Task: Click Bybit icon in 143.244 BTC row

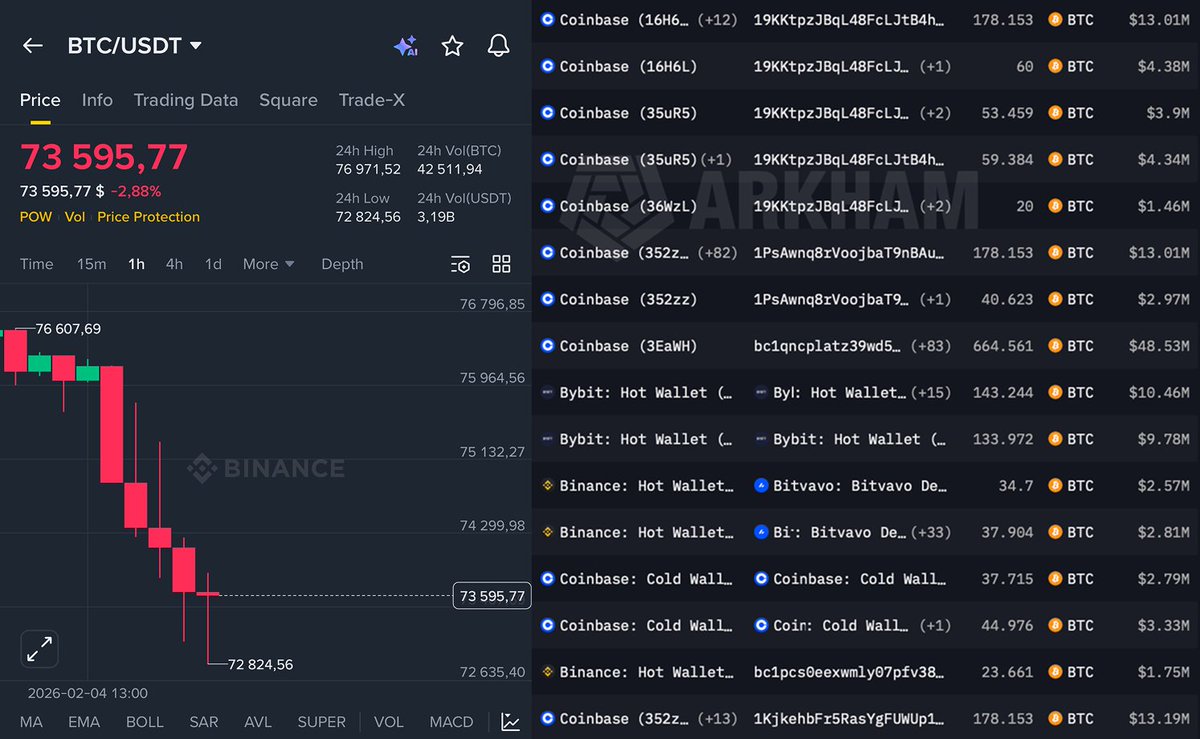Action: pos(547,393)
